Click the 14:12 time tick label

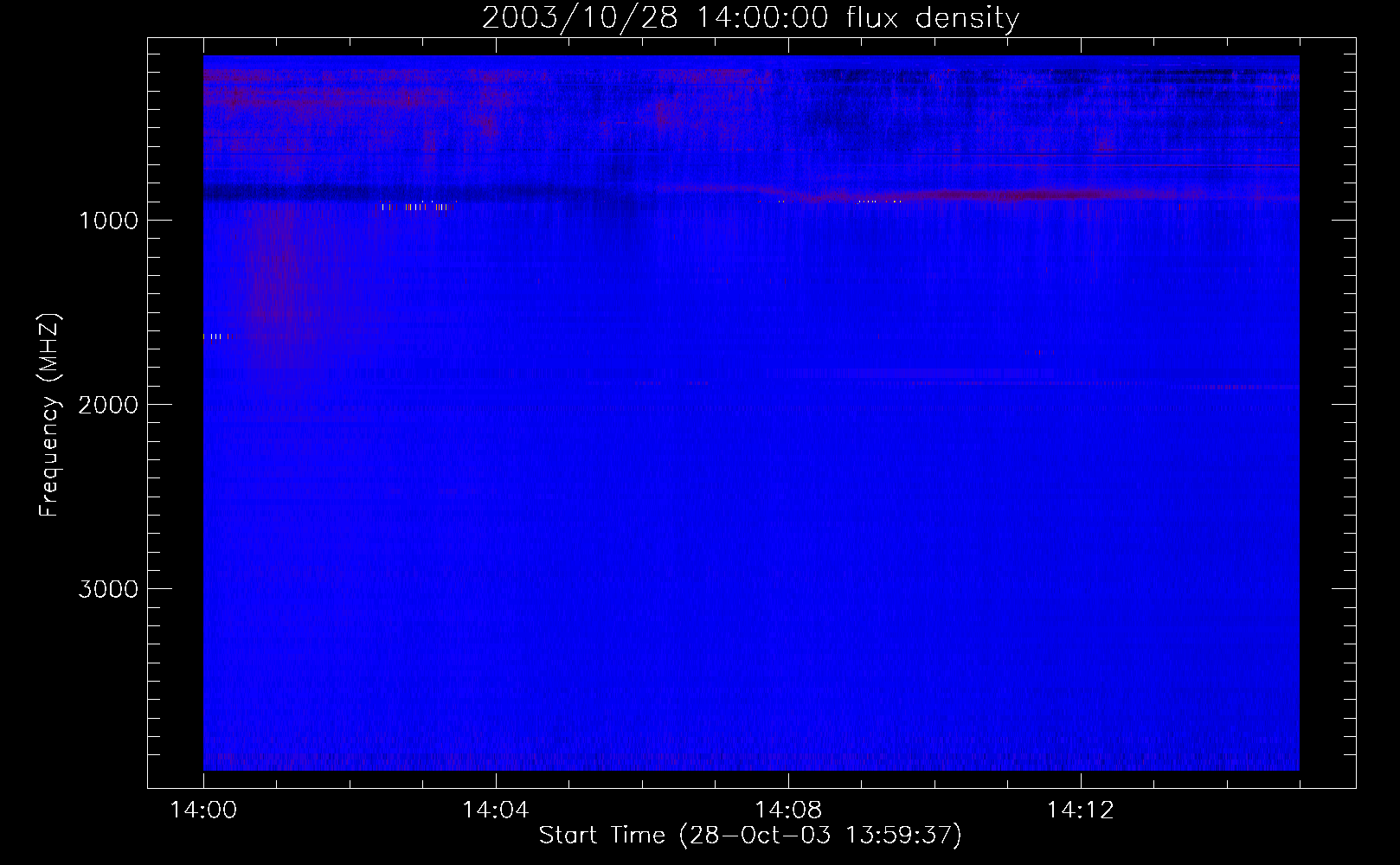(x=1081, y=811)
